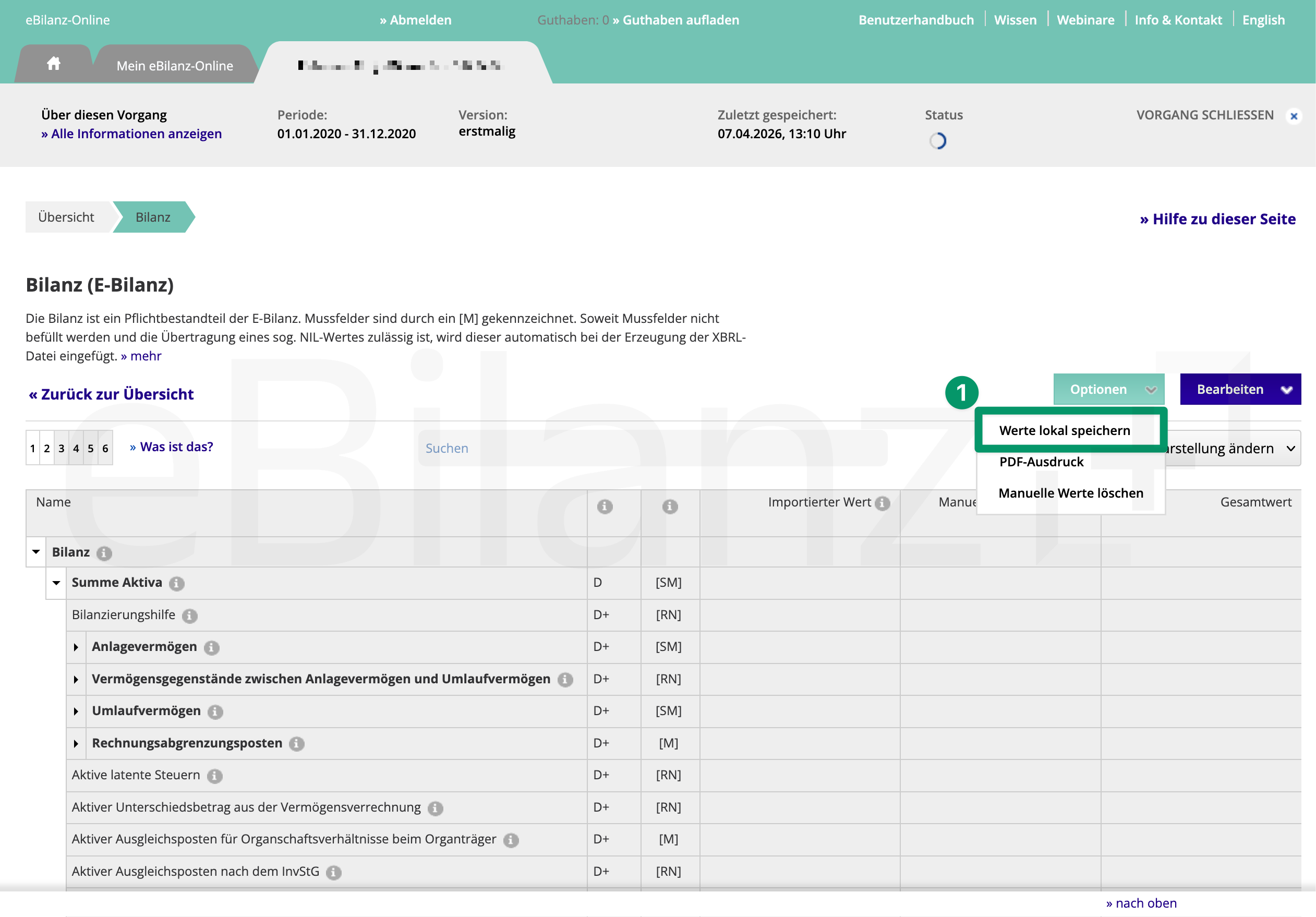This screenshot has height=917, width=1316.
Task: Open Hilfe zu dieser Seite
Action: coord(1217,219)
